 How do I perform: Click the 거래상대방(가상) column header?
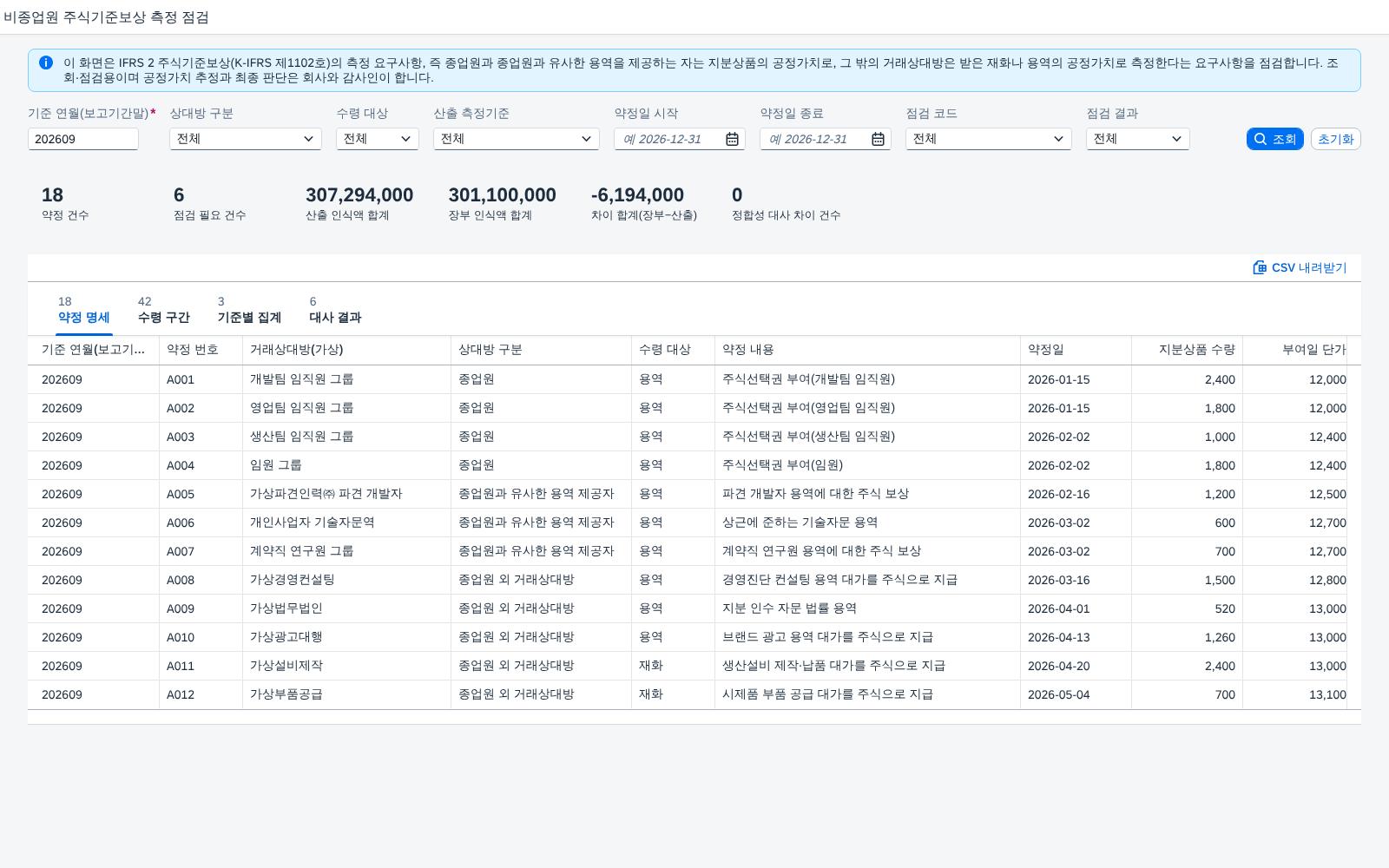click(x=346, y=350)
